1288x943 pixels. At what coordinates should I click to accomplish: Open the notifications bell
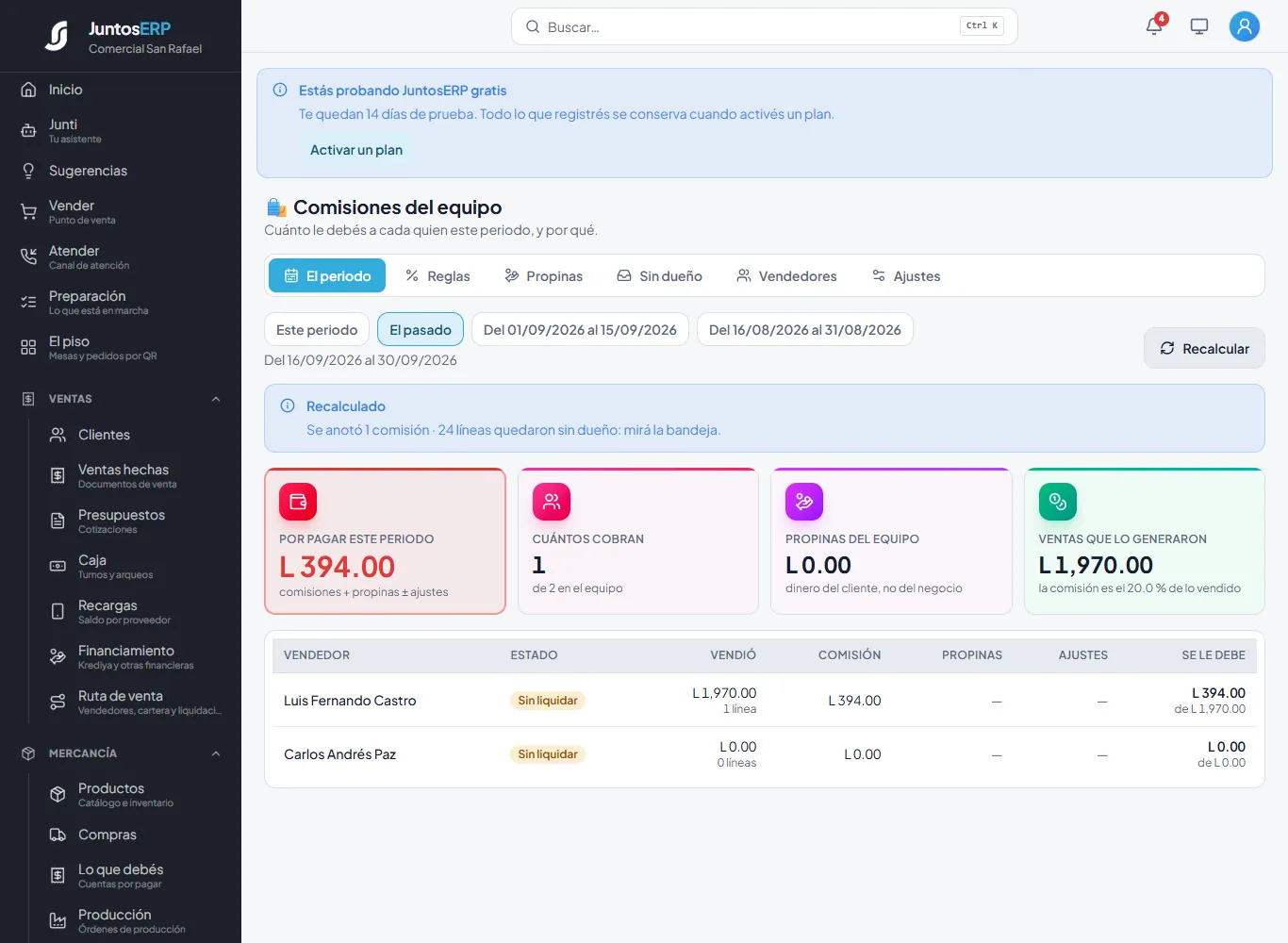click(x=1154, y=25)
